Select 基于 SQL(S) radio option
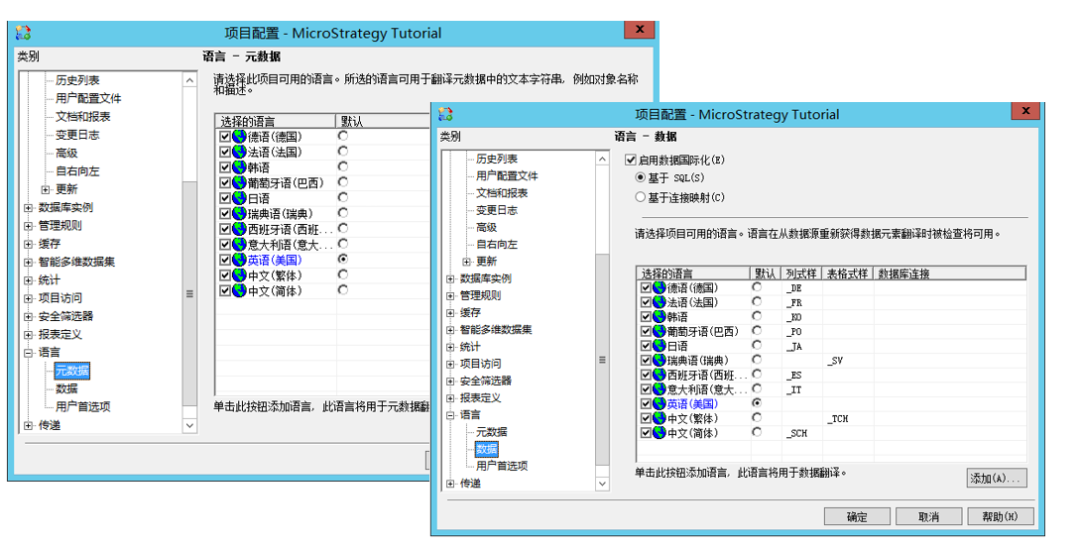Viewport: 1080px width, 547px height. pyautogui.click(x=640, y=178)
